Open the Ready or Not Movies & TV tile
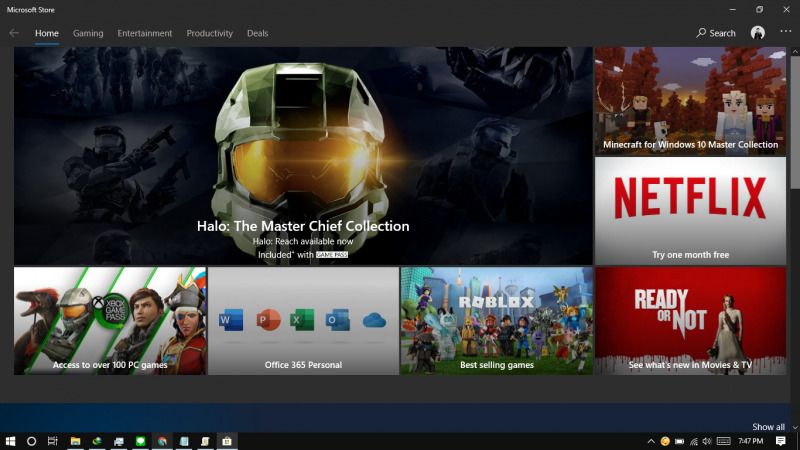The width and height of the screenshot is (800, 450). [x=690, y=321]
